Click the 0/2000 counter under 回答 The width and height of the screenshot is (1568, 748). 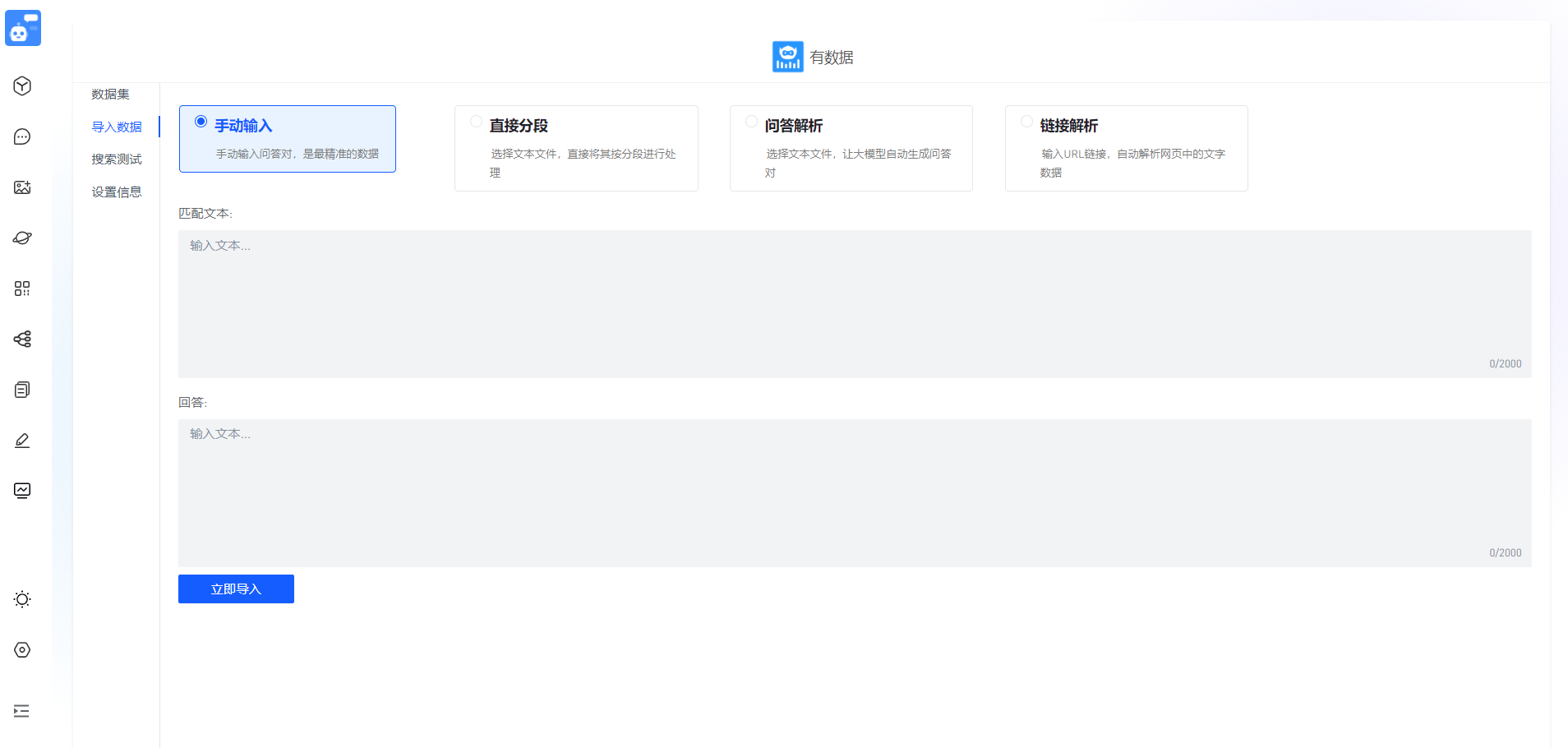(1506, 552)
